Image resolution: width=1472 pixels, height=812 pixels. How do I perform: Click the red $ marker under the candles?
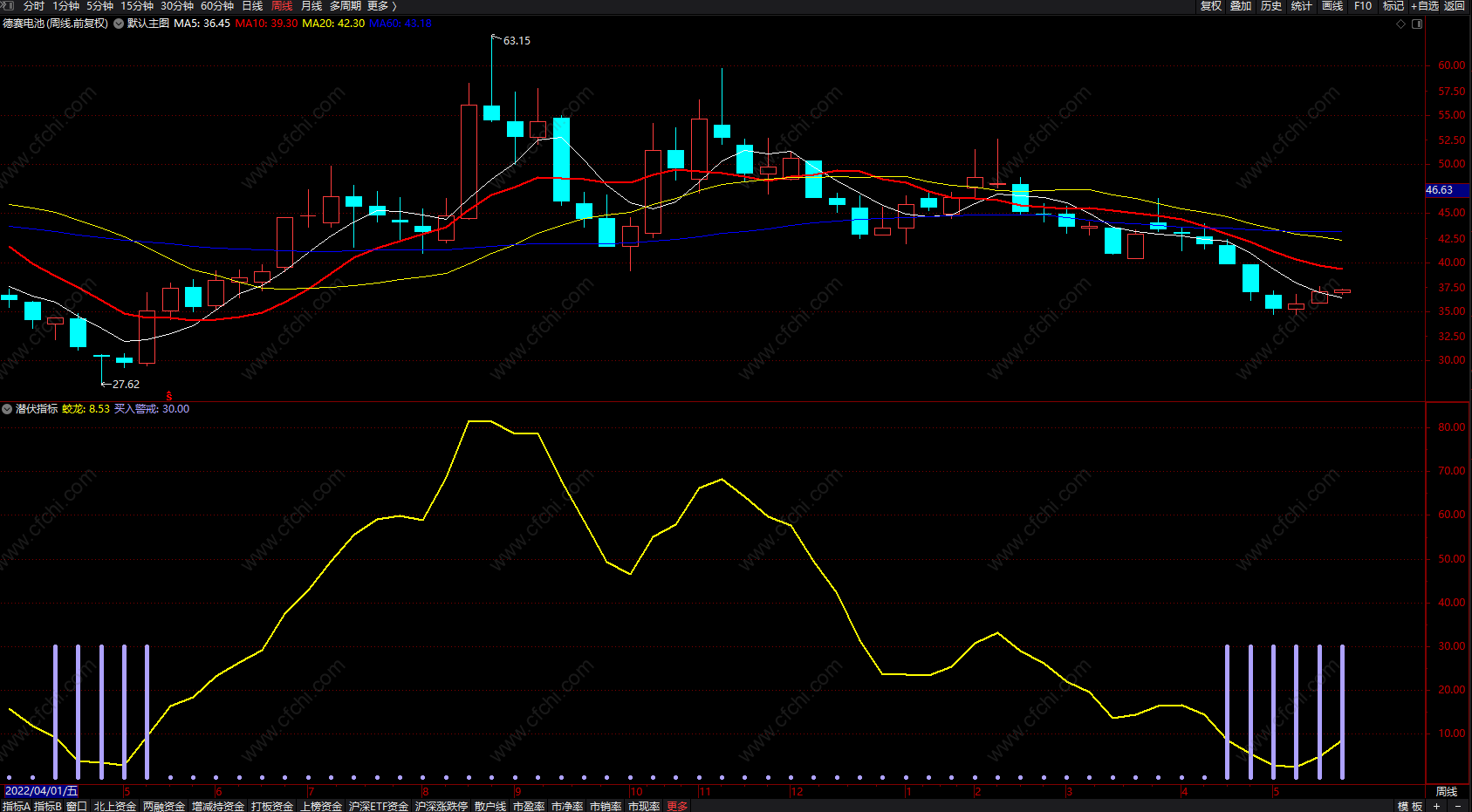point(168,396)
